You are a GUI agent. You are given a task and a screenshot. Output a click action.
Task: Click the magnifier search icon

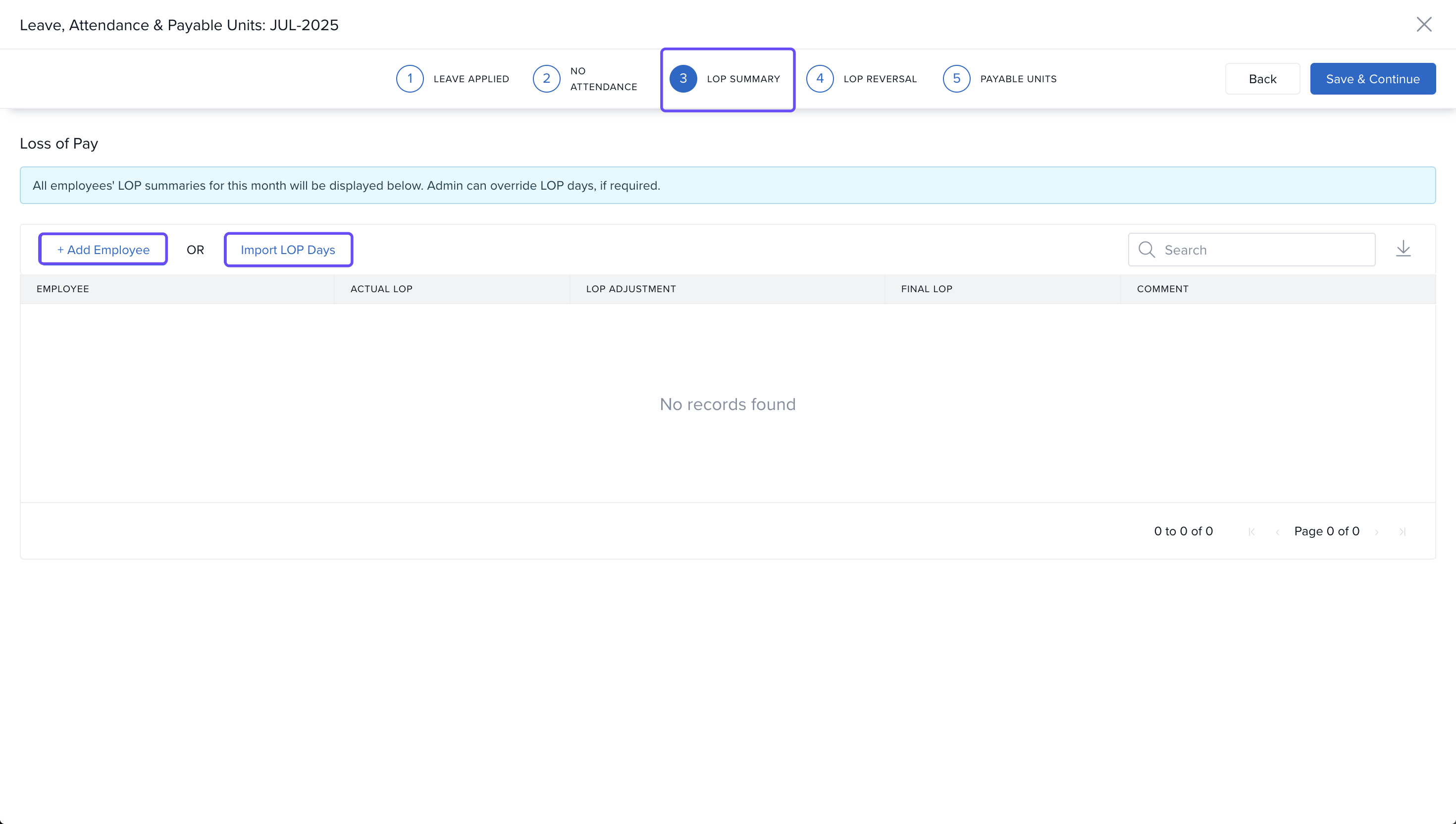(x=1146, y=250)
